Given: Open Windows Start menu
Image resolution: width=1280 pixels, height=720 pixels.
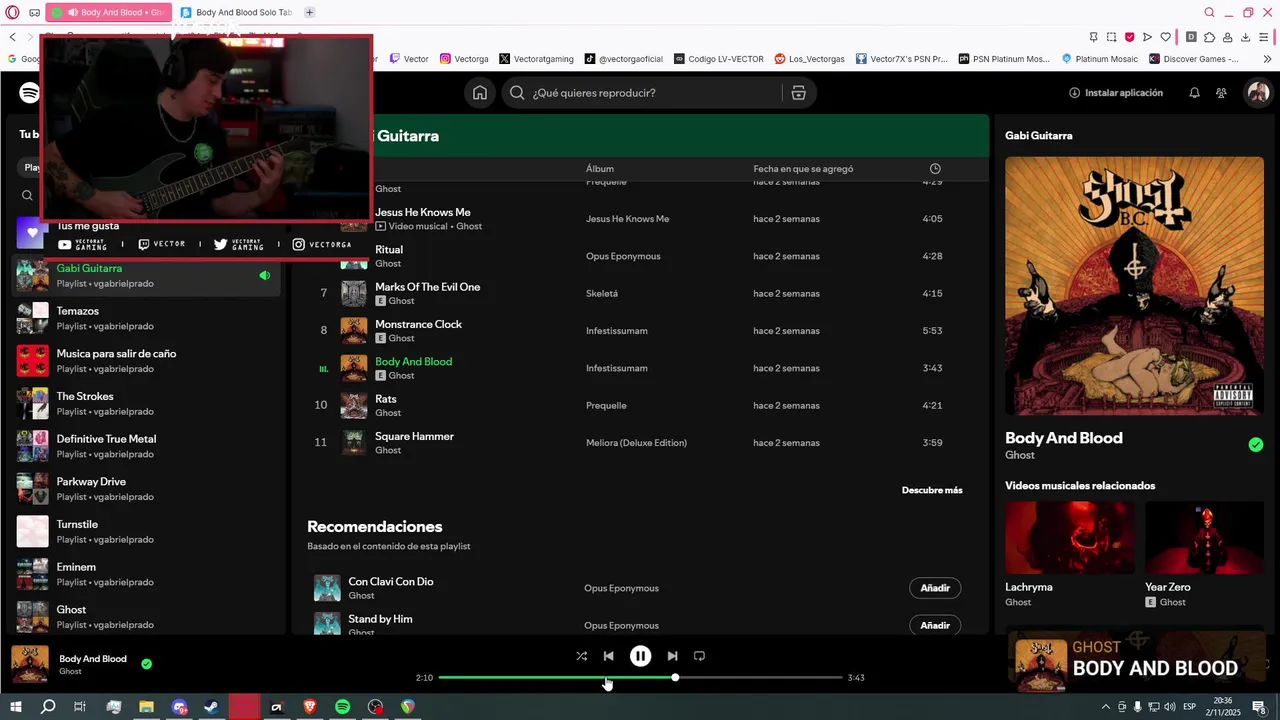Looking at the screenshot, I should (16, 707).
